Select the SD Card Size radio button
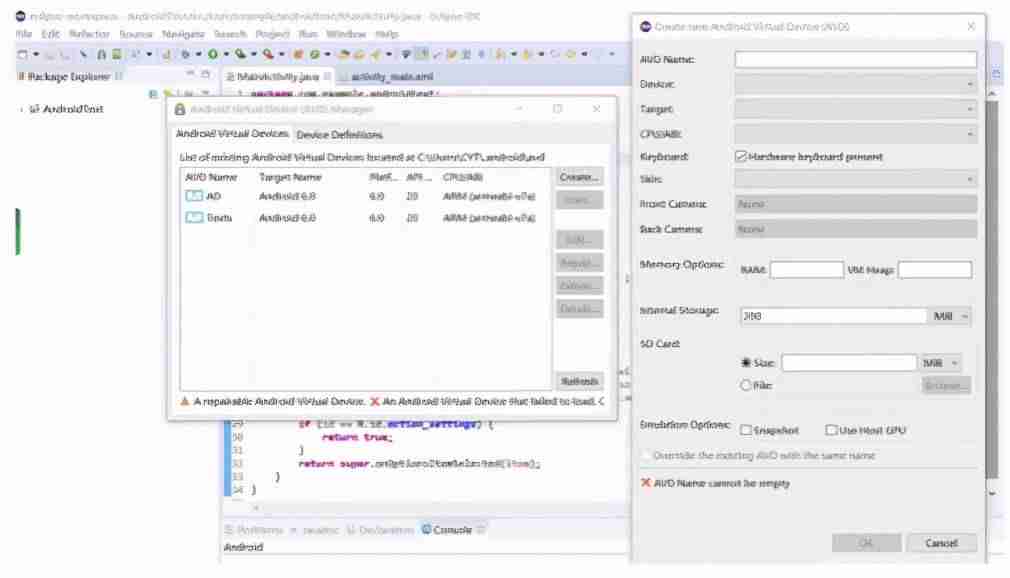 coord(746,363)
